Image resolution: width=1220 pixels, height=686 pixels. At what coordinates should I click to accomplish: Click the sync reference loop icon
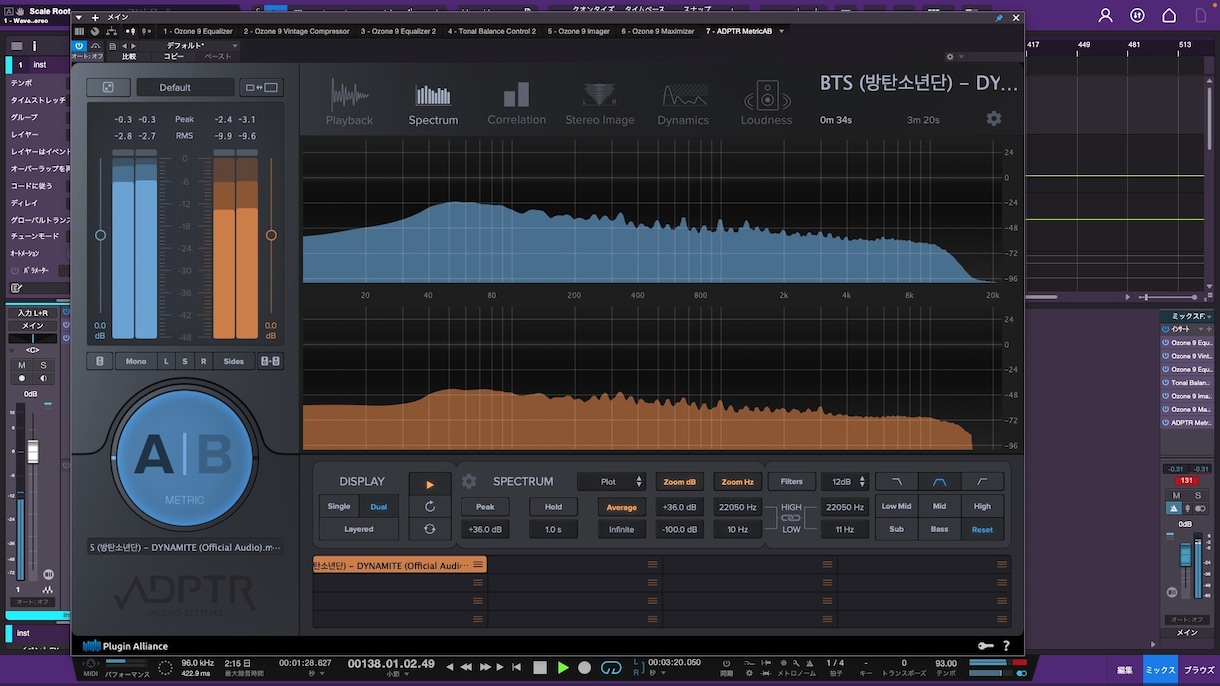[x=430, y=529]
